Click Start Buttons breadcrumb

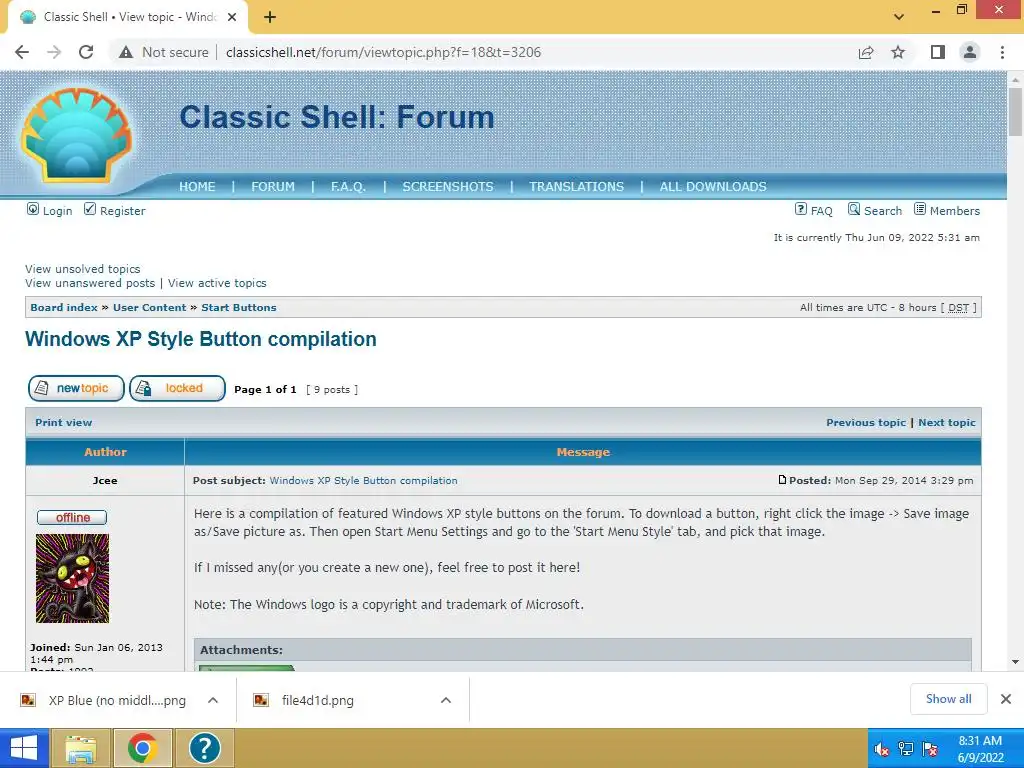coord(239,308)
